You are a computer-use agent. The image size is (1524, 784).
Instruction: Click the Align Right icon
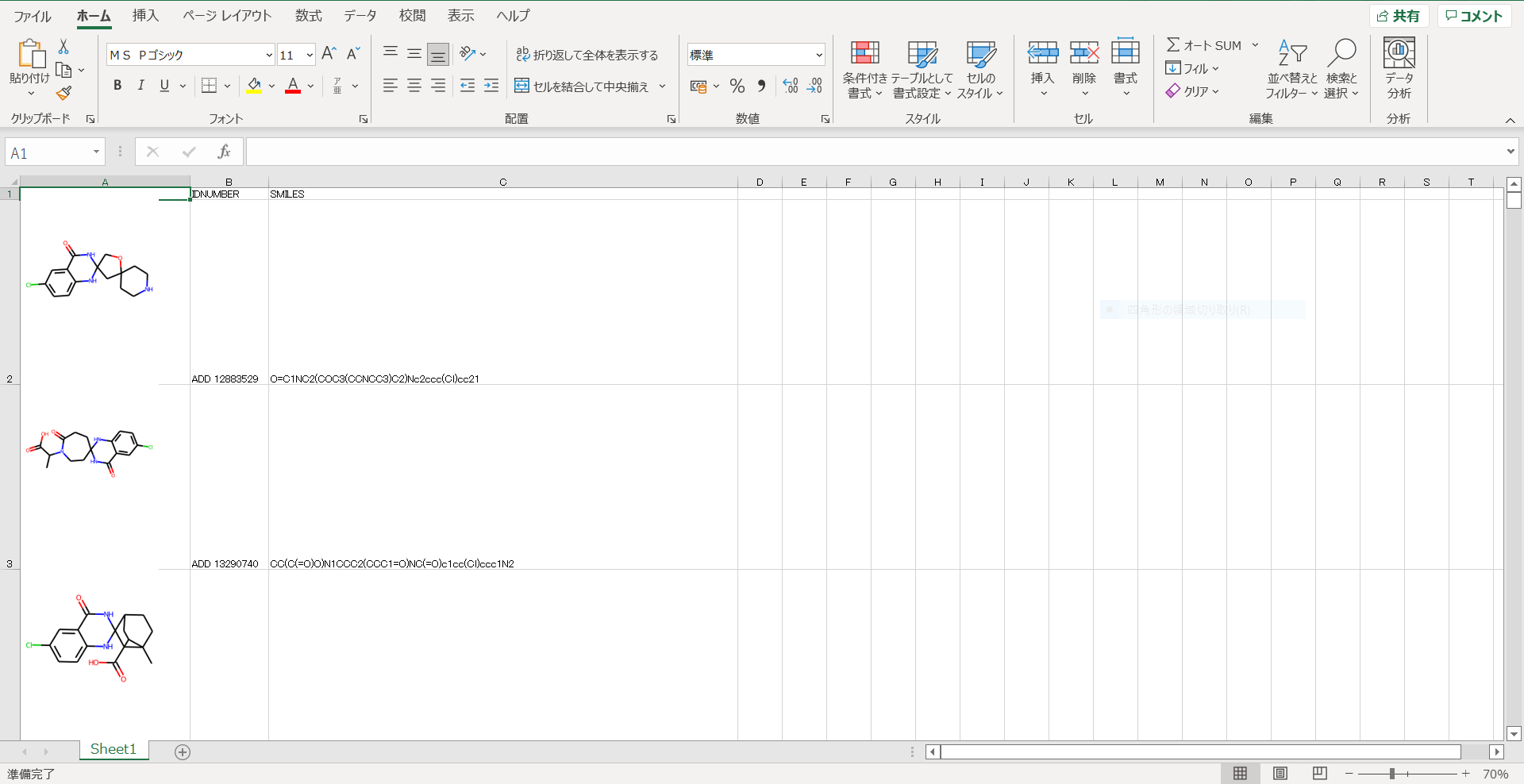point(438,86)
